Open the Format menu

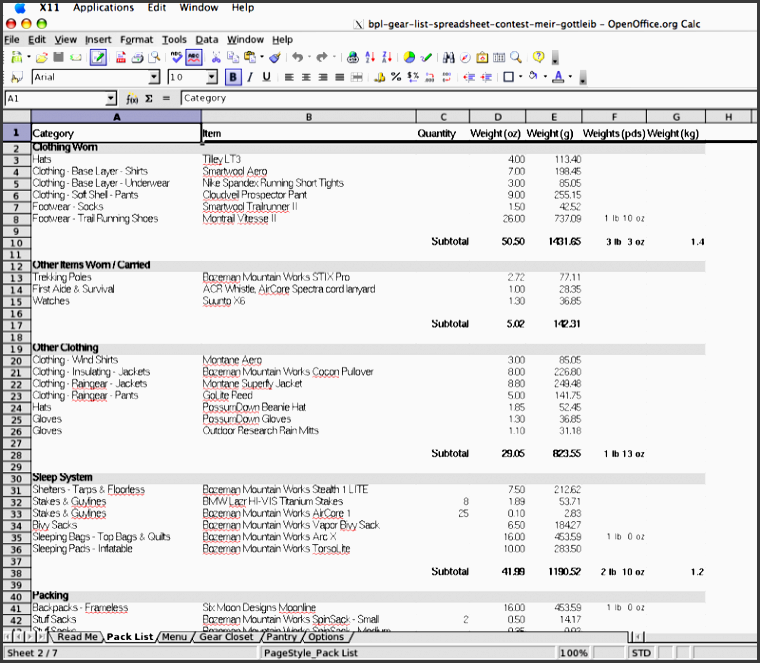pos(136,40)
